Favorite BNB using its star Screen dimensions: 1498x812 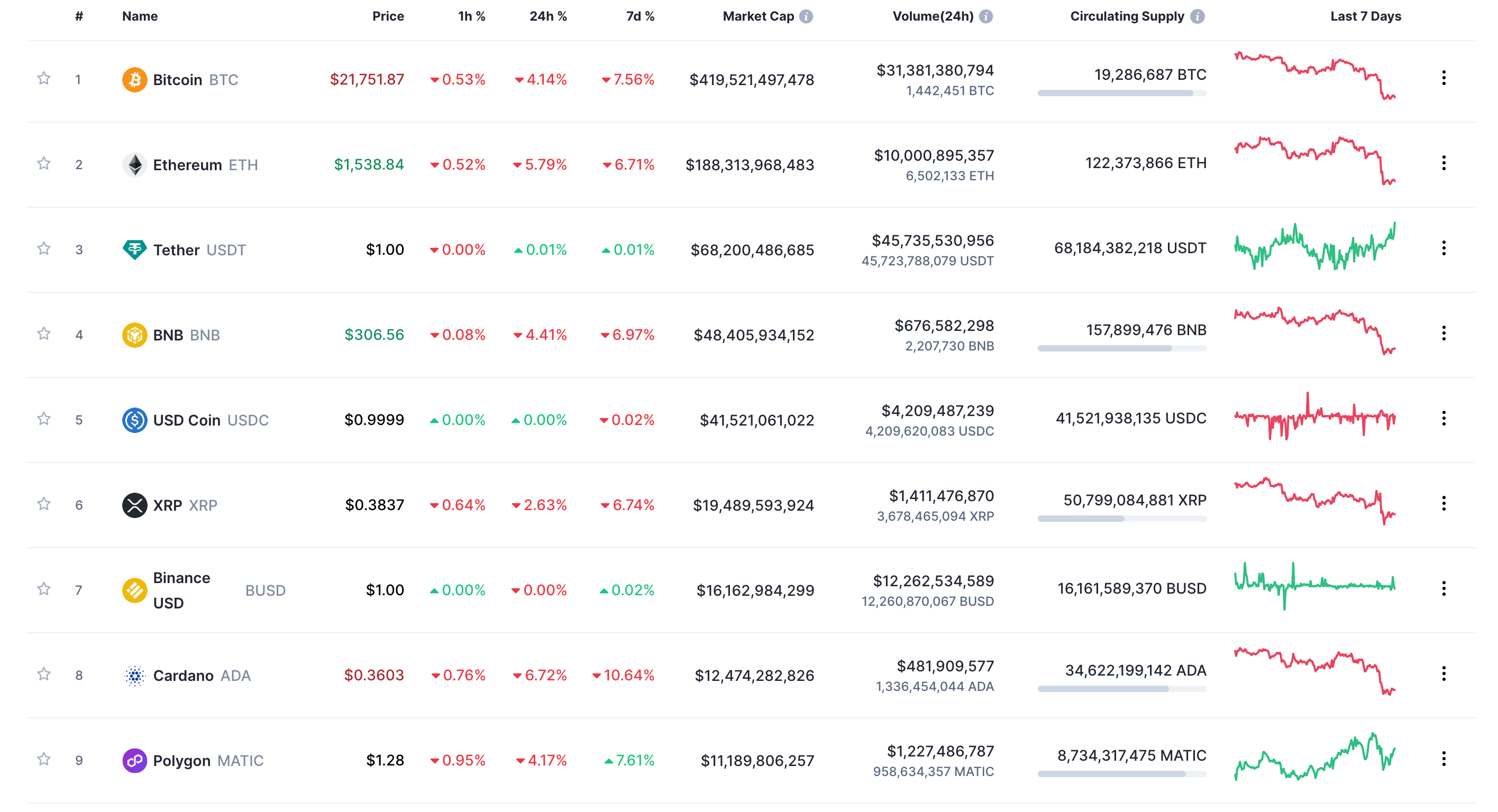coord(43,334)
